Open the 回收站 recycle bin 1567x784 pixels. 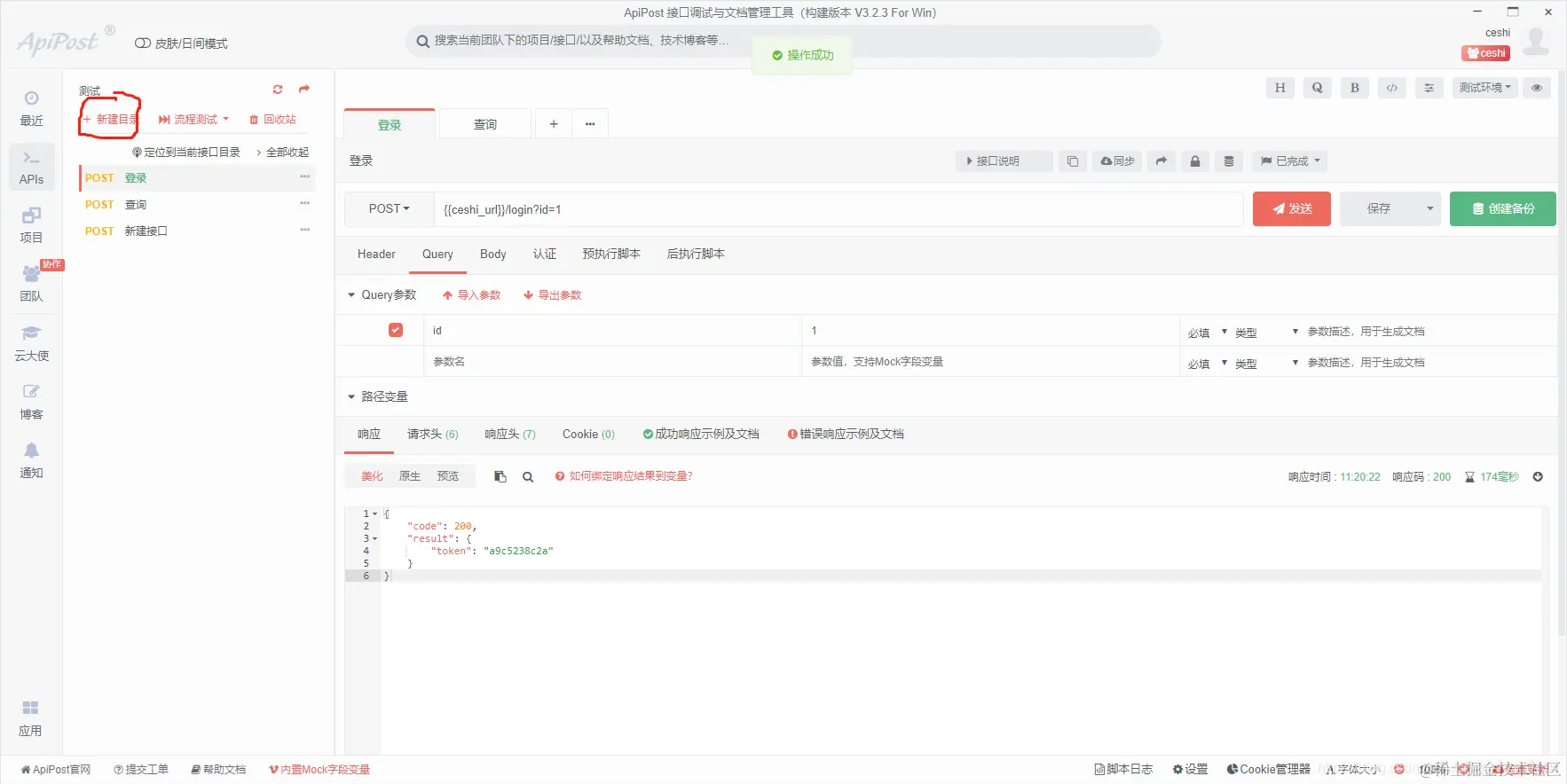point(272,119)
